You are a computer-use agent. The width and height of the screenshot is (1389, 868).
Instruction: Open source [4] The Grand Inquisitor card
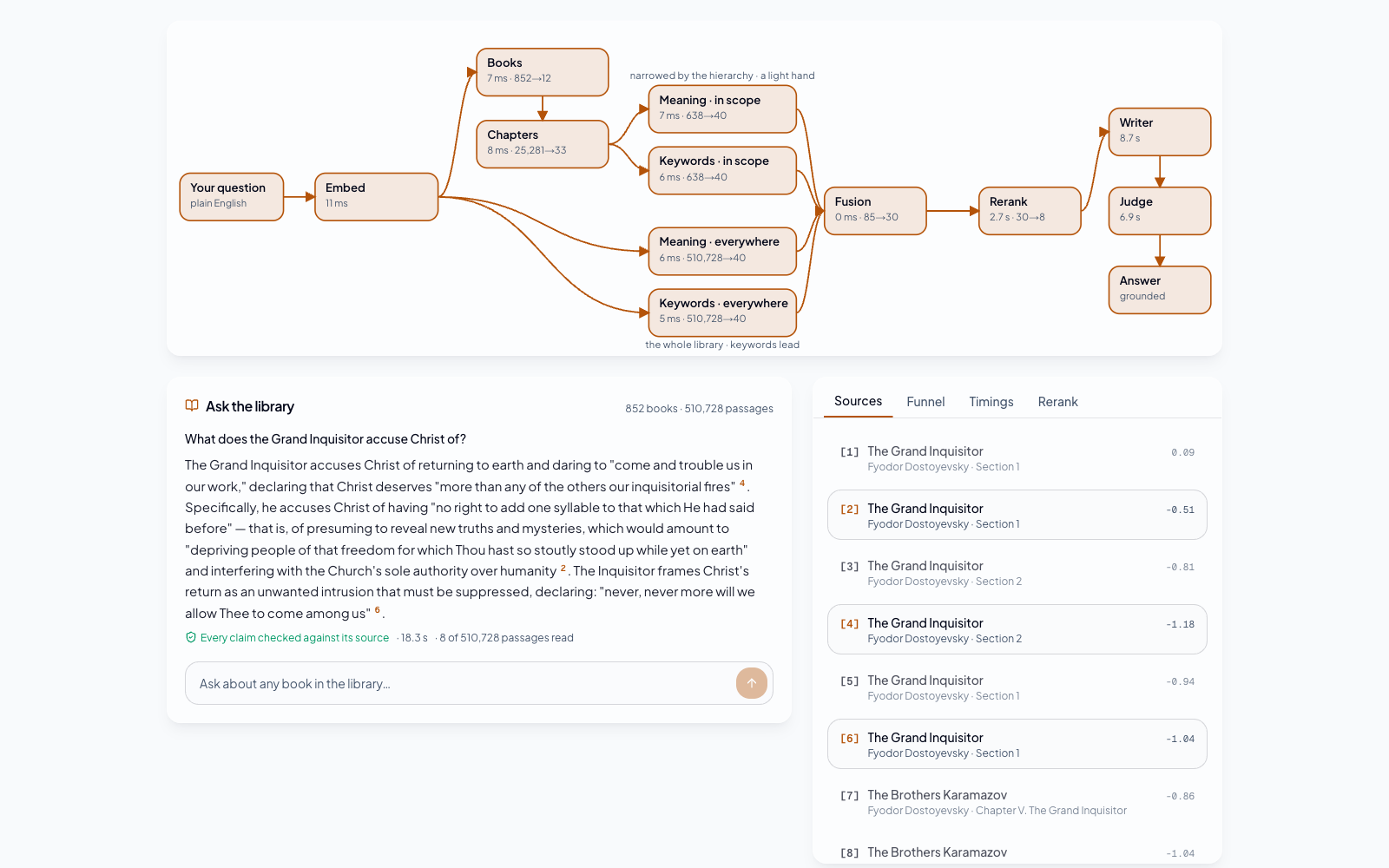point(1017,629)
